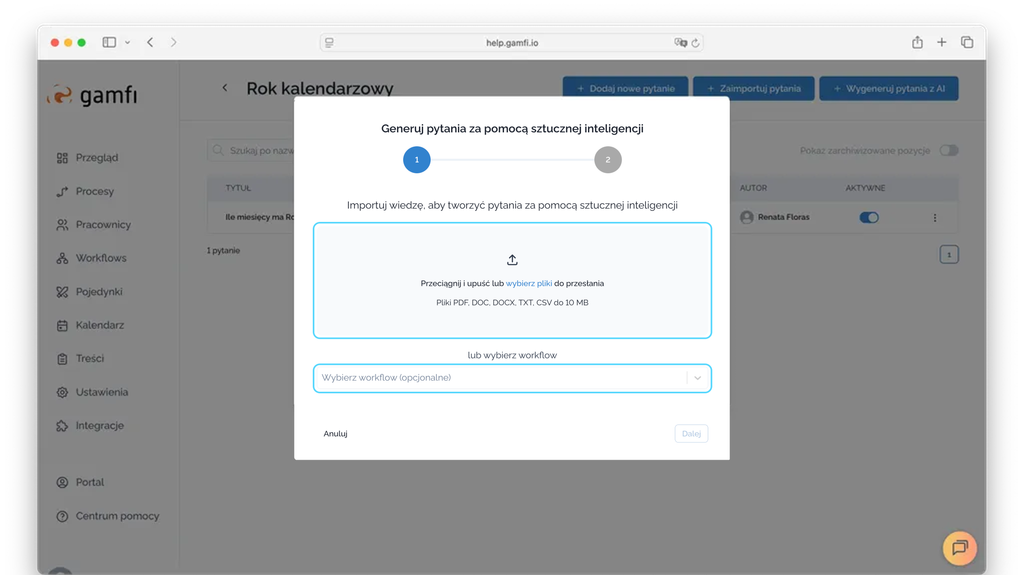Open the chat support bubble icon

click(959, 547)
